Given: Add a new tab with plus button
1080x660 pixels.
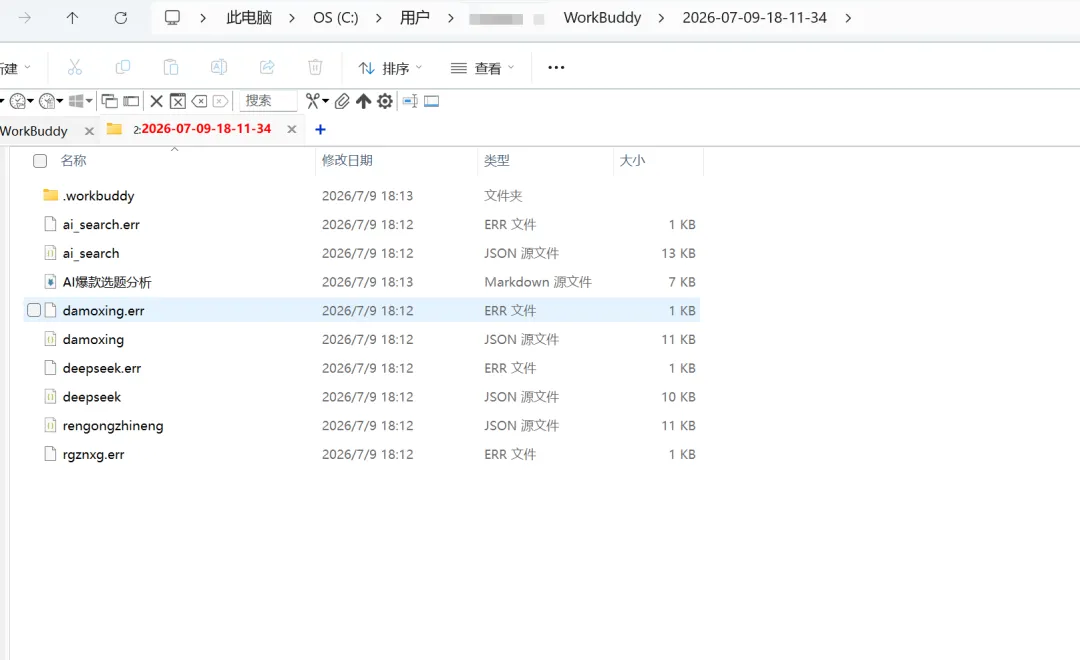Looking at the screenshot, I should pos(320,129).
